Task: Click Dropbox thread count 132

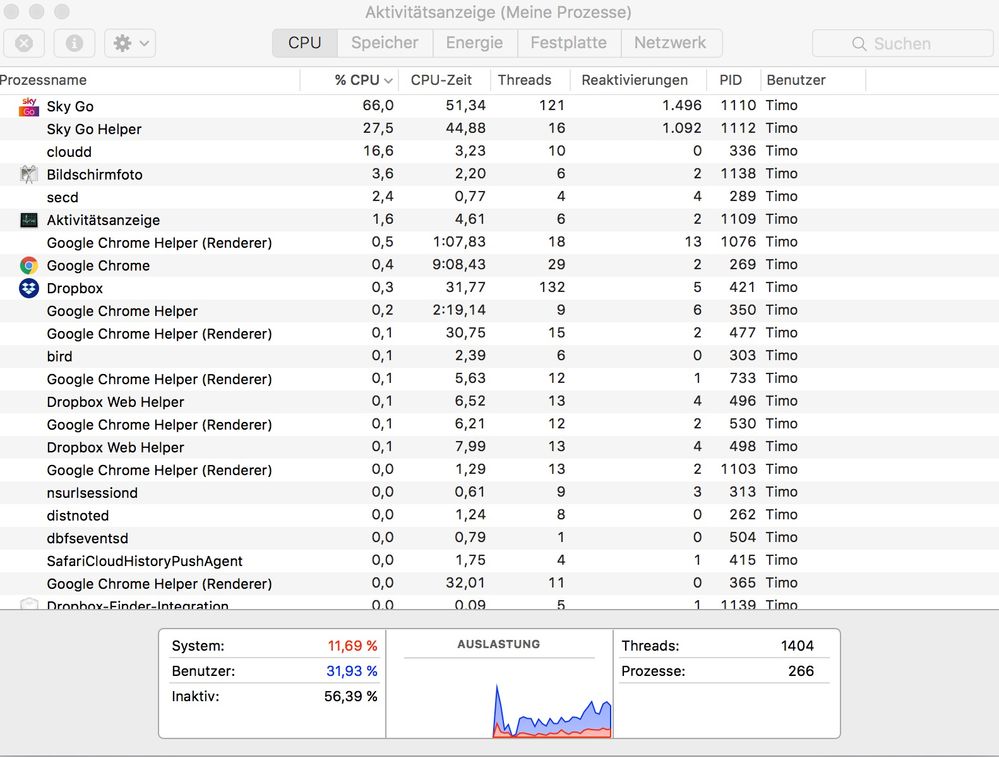Action: 552,287
